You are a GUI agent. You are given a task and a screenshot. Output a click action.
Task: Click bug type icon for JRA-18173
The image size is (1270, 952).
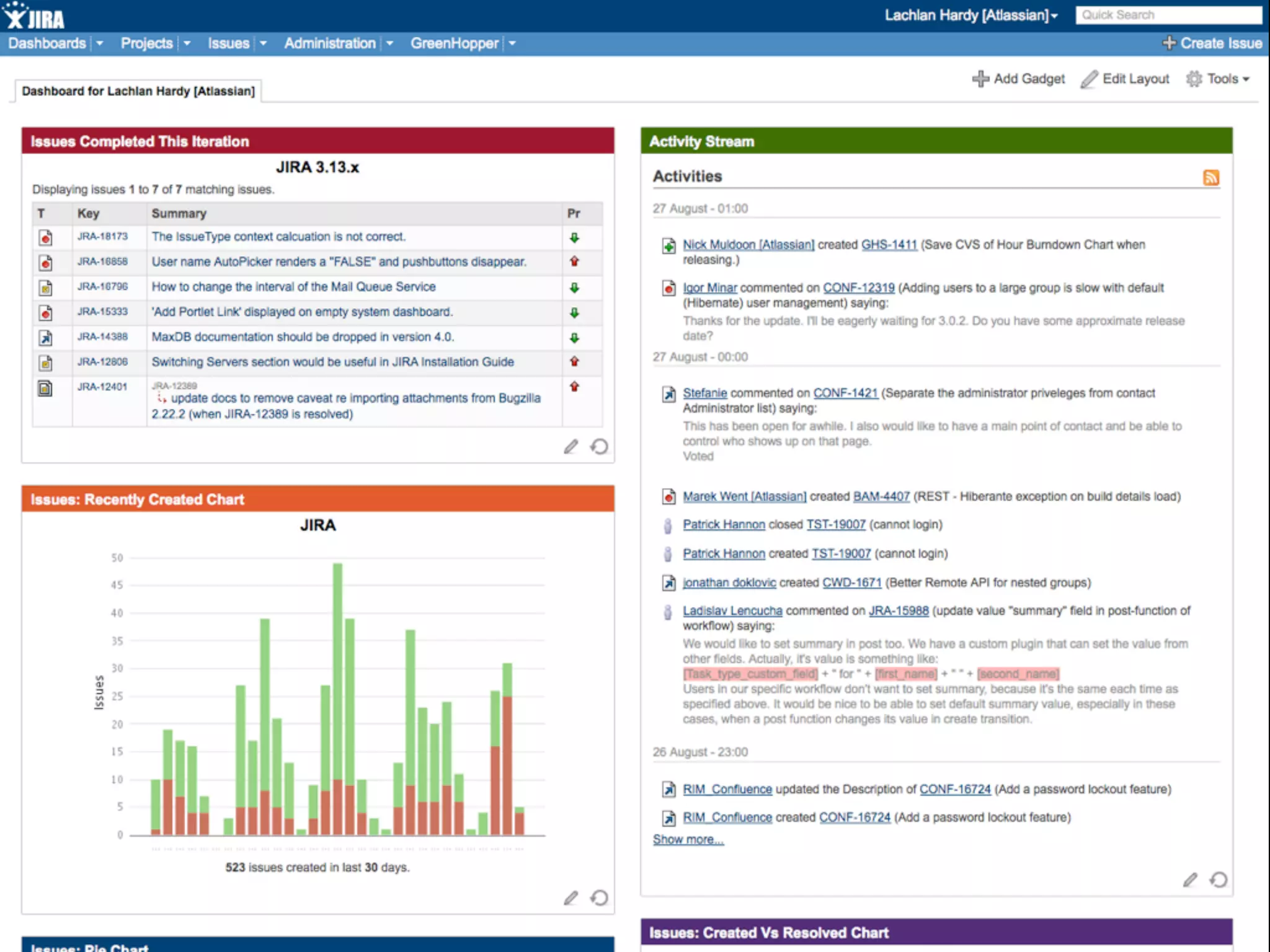coord(45,237)
